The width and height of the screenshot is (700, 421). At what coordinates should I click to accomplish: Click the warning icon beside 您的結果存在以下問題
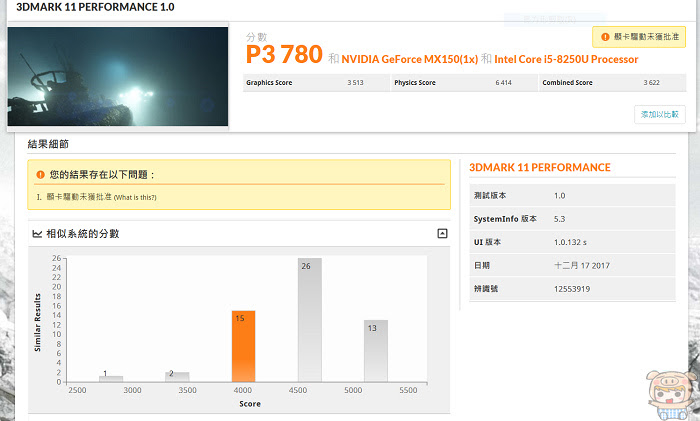point(40,175)
